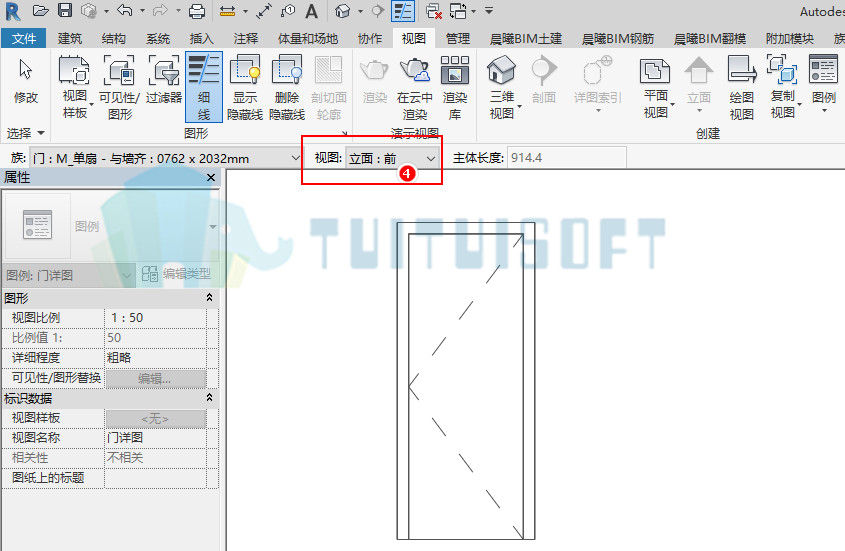Open Render Gallery (渲染库)
Image resolution: width=845 pixels, height=551 pixels.
(x=455, y=88)
